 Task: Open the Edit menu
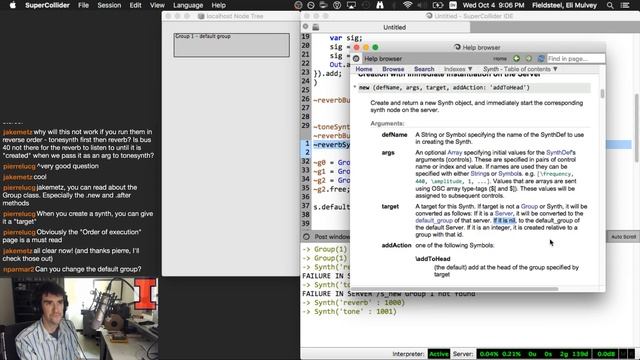tap(136, 5)
